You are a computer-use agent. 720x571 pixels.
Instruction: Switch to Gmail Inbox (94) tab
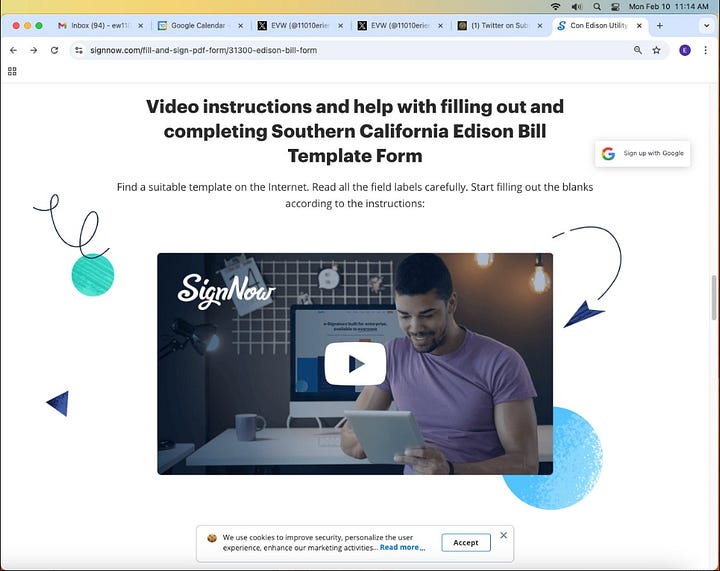coord(100,26)
